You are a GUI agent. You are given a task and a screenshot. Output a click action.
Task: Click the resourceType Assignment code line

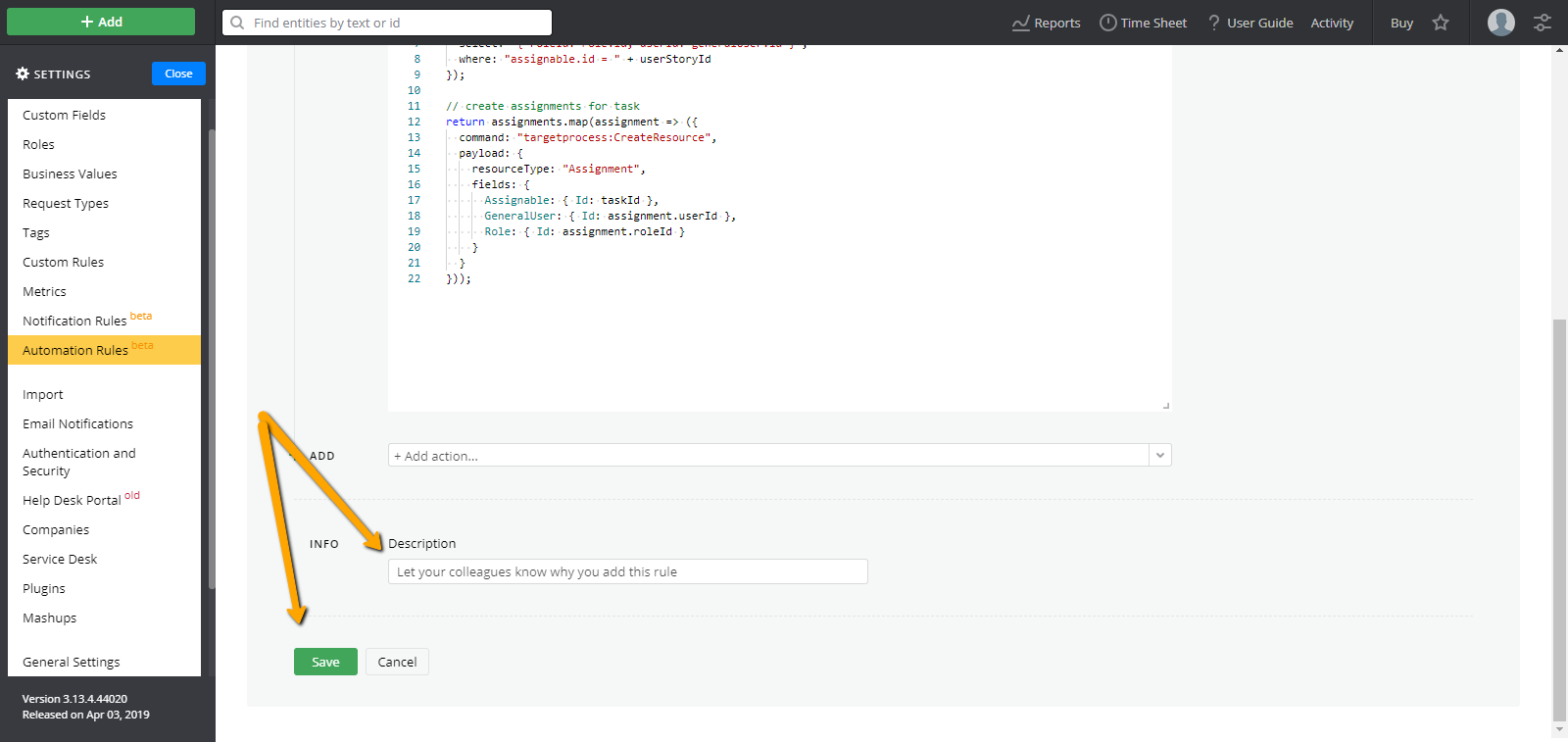coord(559,169)
